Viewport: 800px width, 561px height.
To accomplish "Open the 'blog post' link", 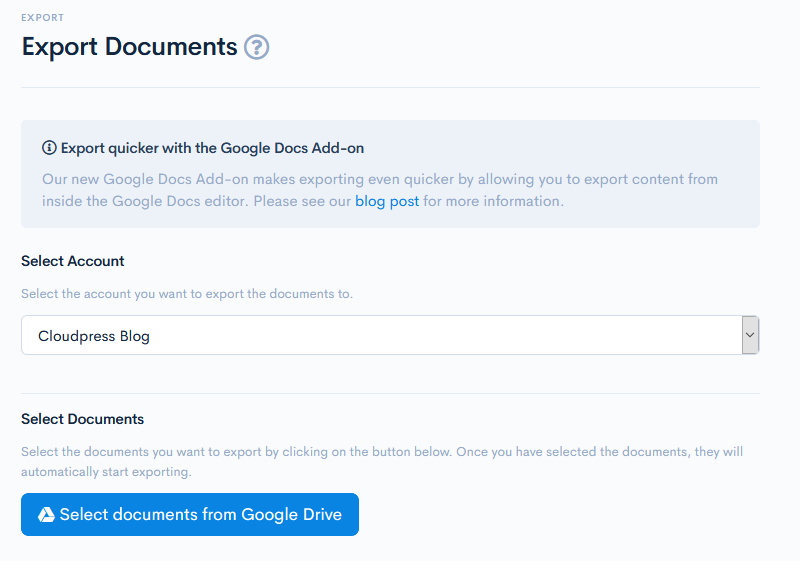I will coord(387,201).
